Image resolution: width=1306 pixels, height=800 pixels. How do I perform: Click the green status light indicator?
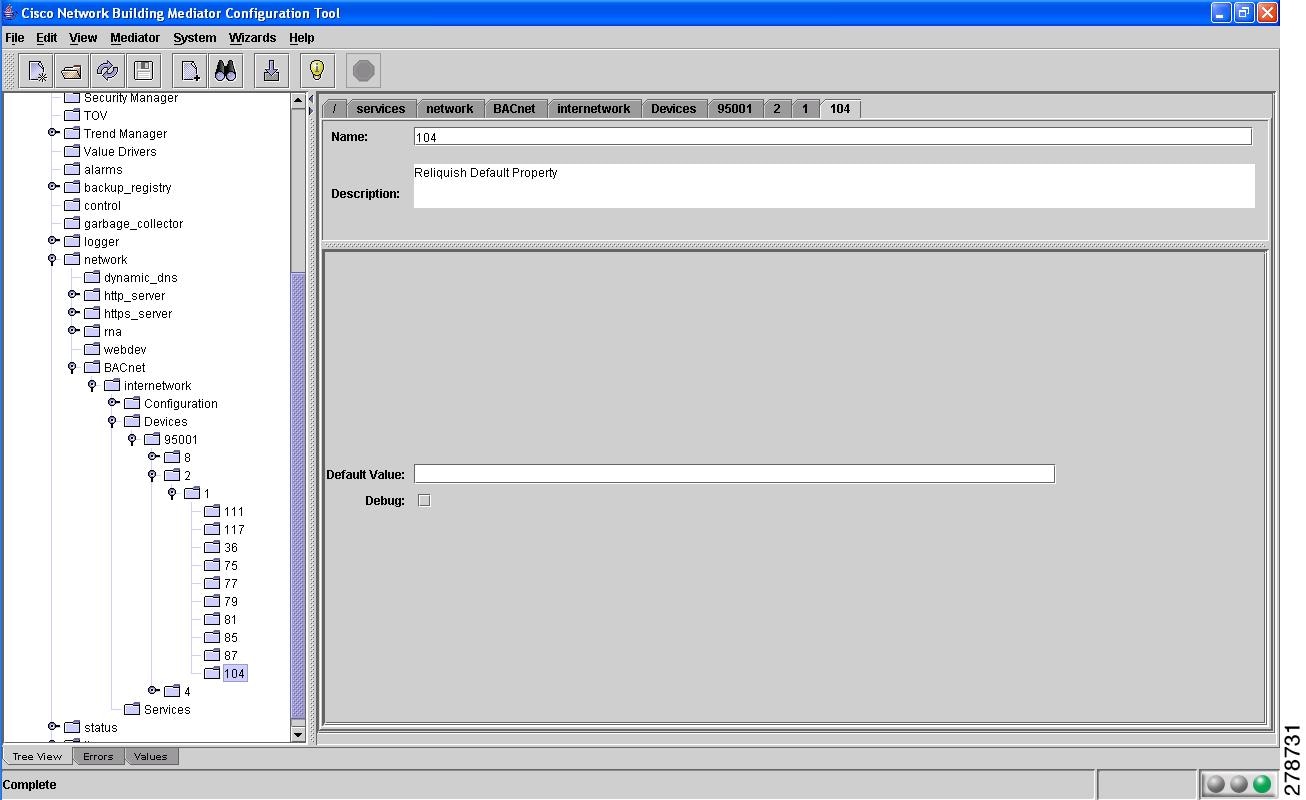(1262, 784)
